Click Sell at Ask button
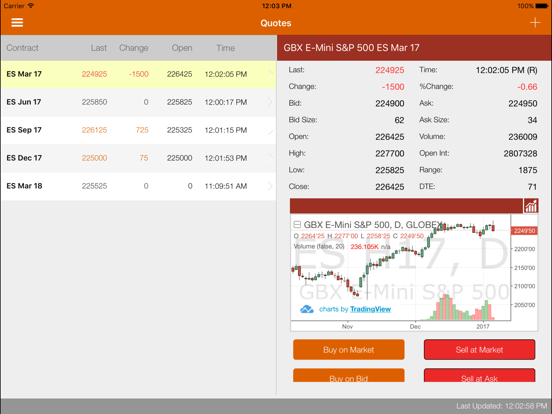Viewport: 552px width, 414px height. 479,375
